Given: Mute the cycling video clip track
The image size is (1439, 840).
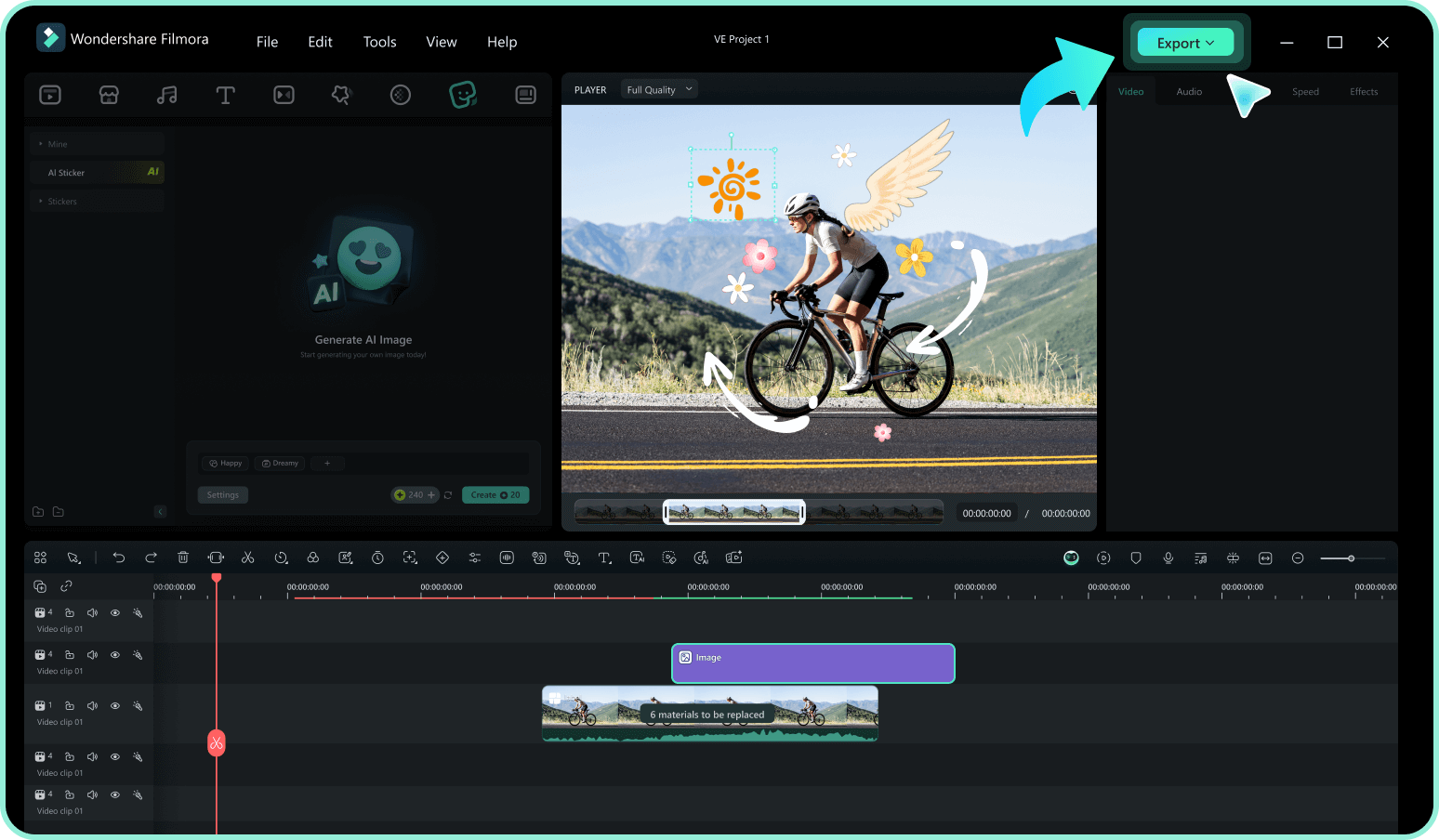Looking at the screenshot, I should pos(92,706).
